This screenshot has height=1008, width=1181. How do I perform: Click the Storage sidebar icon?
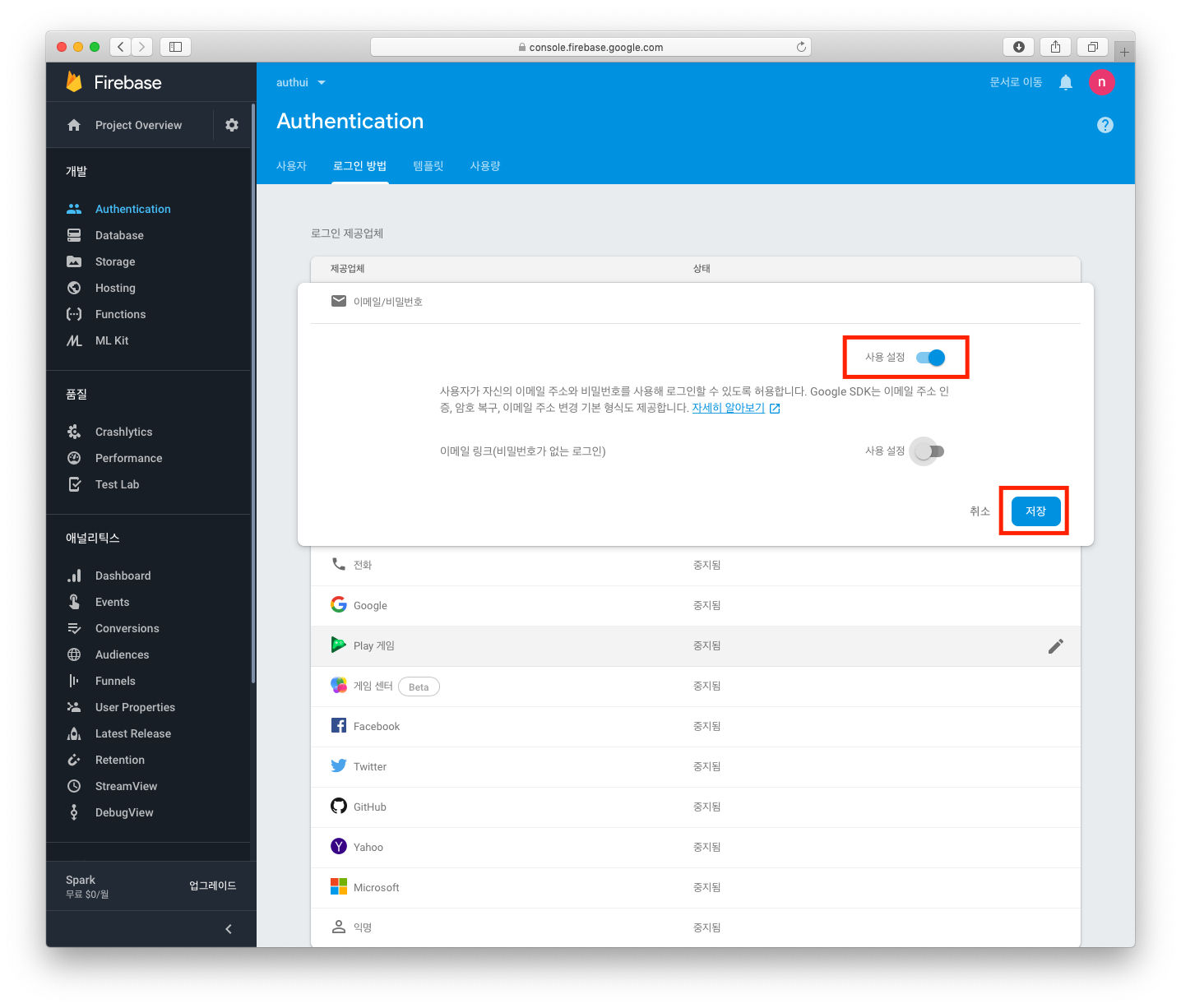[x=74, y=261]
